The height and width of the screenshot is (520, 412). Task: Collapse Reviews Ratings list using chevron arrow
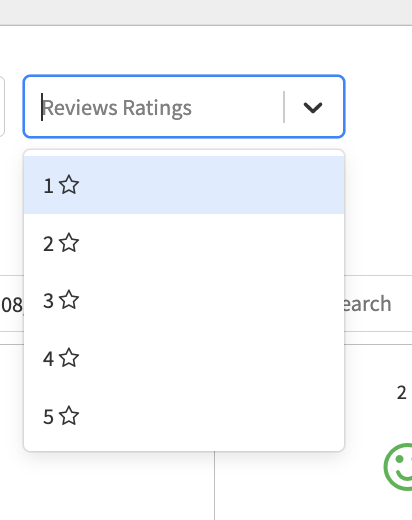point(313,107)
